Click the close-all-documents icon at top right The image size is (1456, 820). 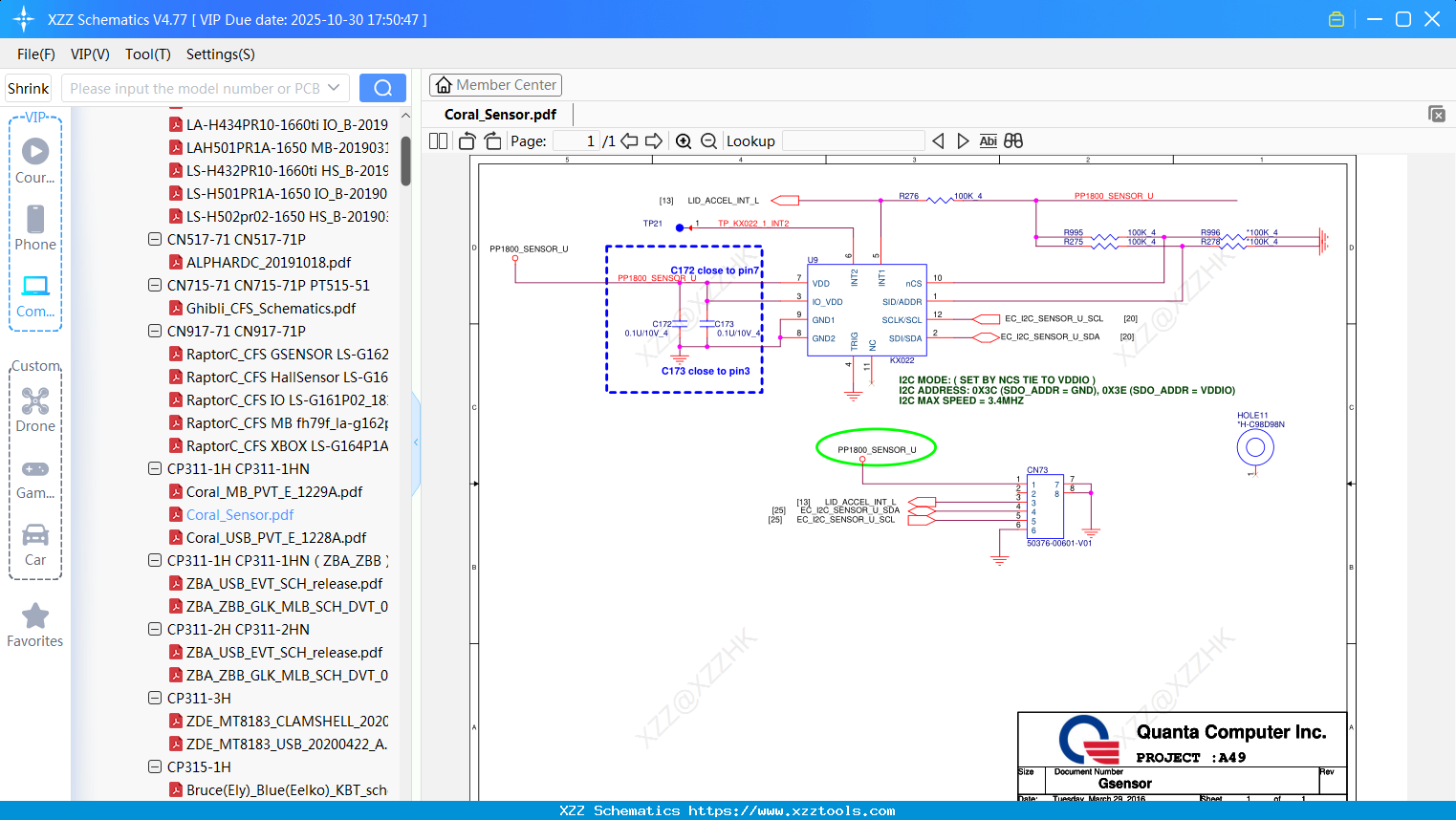pos(1436,114)
